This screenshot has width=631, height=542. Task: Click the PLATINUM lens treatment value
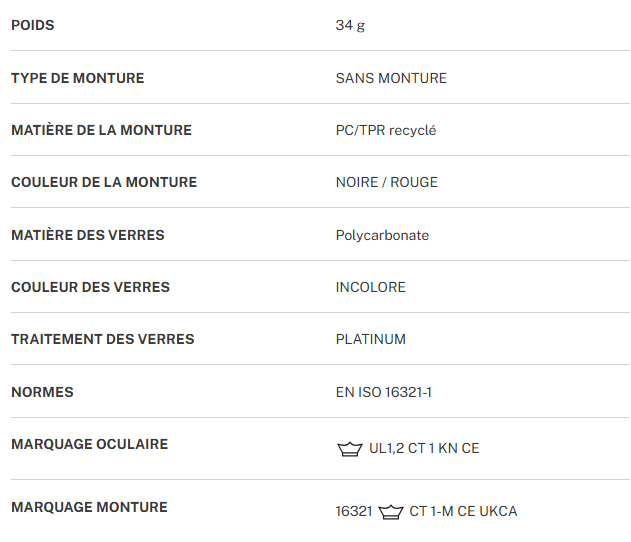tap(371, 339)
